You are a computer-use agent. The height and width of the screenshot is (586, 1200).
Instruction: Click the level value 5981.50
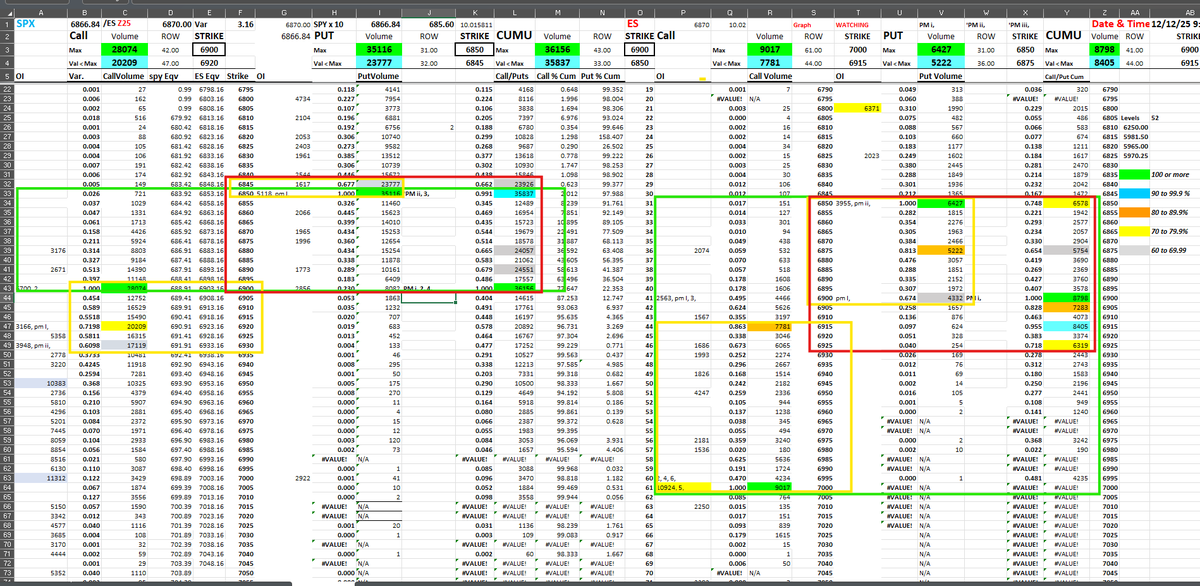click(1136, 137)
